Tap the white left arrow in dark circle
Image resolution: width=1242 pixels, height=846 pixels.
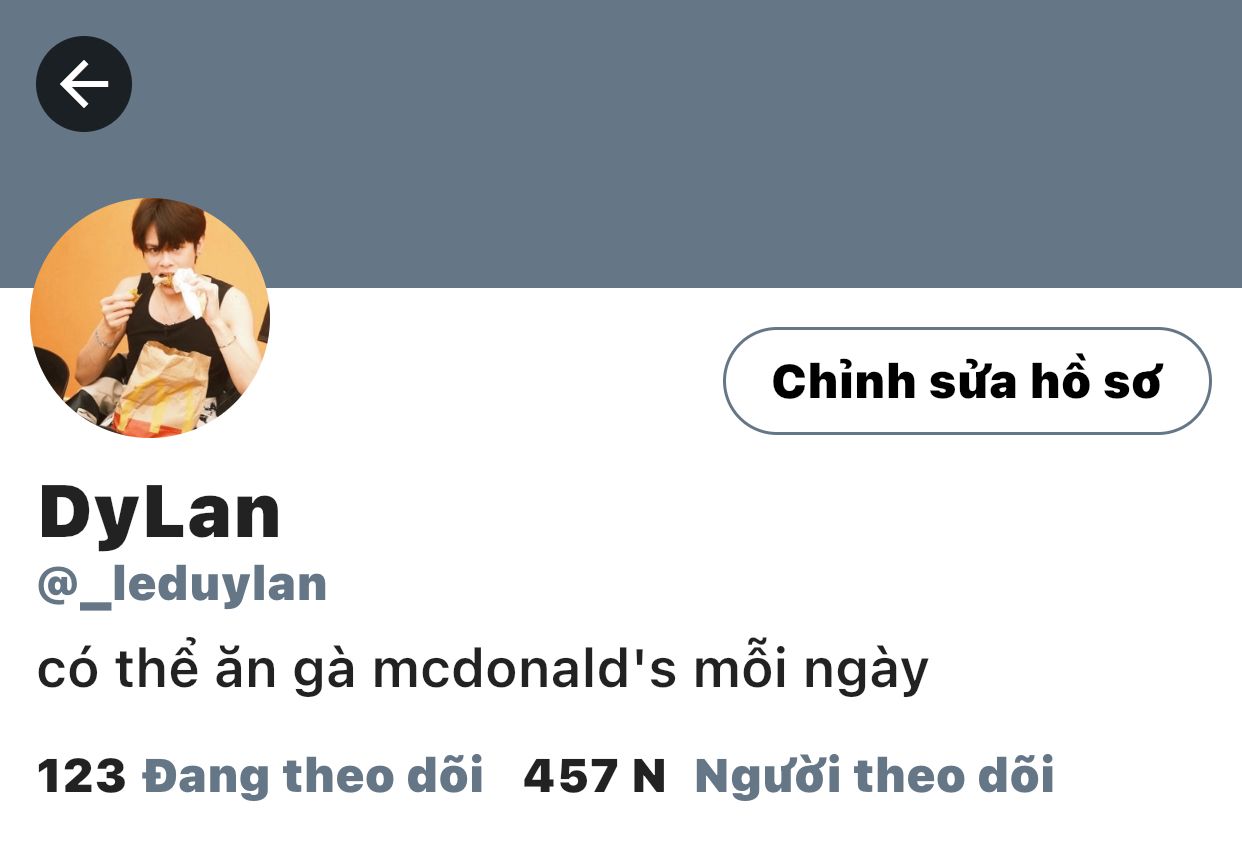[84, 84]
